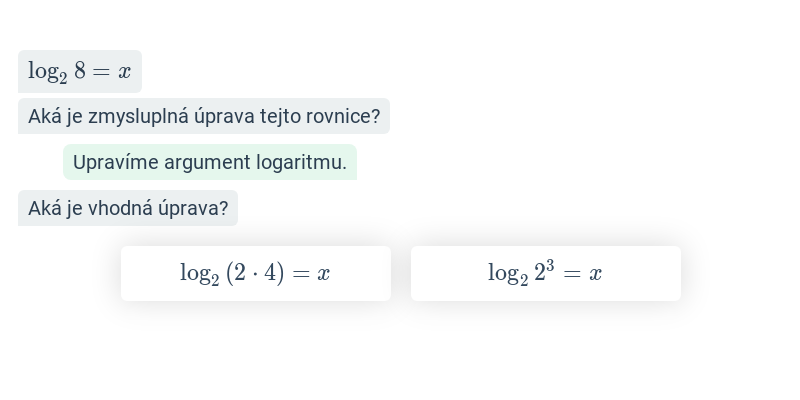
Task: Click the 'Aká je vhodná úprava?' prompt
Action: [128, 208]
